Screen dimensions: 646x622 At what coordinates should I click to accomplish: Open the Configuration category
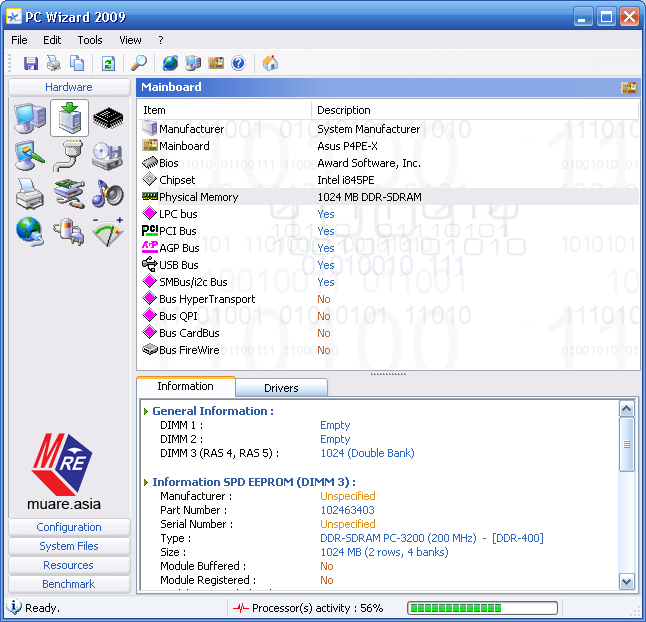(69, 527)
